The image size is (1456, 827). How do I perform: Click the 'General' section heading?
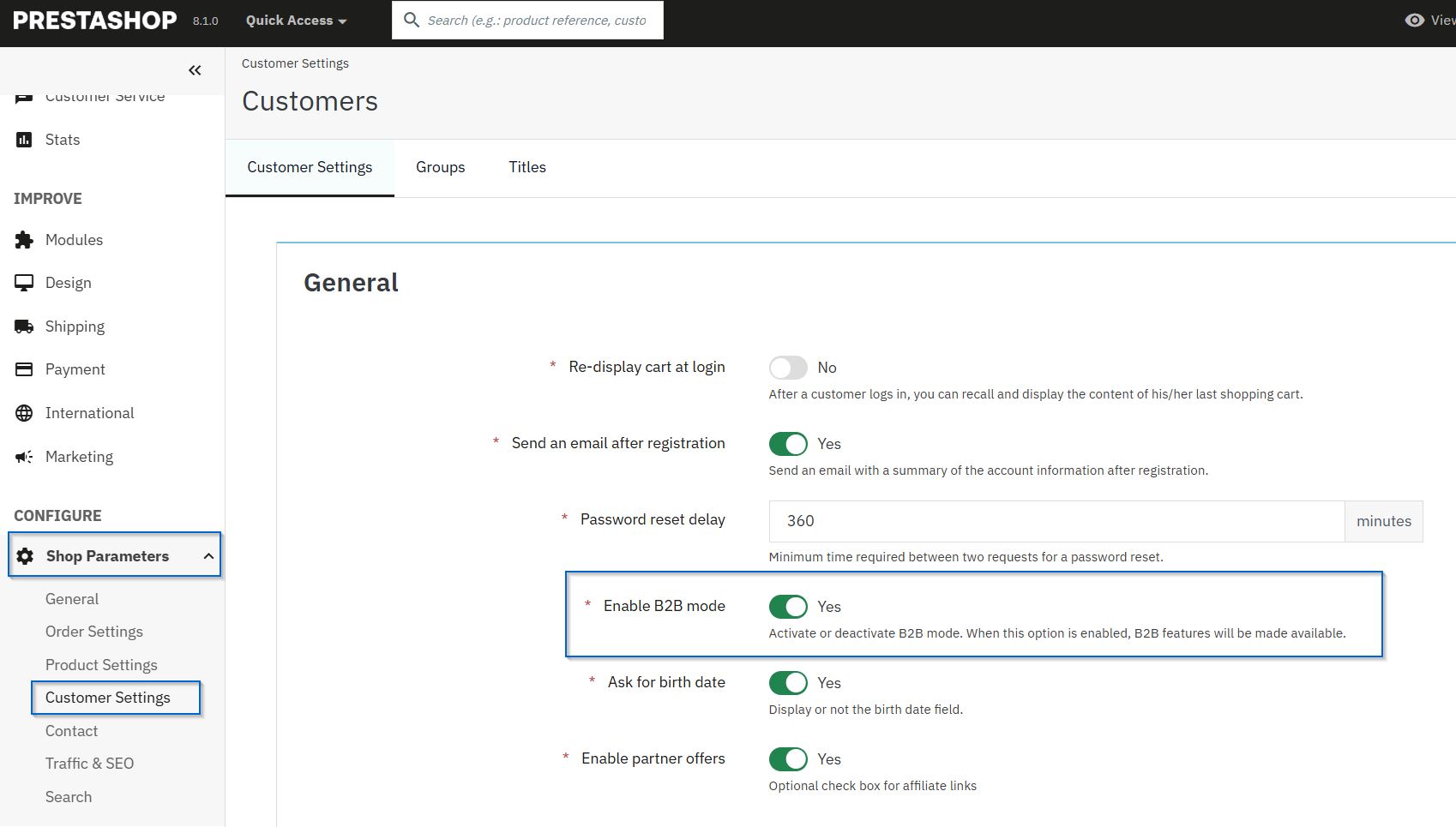pyautogui.click(x=351, y=283)
